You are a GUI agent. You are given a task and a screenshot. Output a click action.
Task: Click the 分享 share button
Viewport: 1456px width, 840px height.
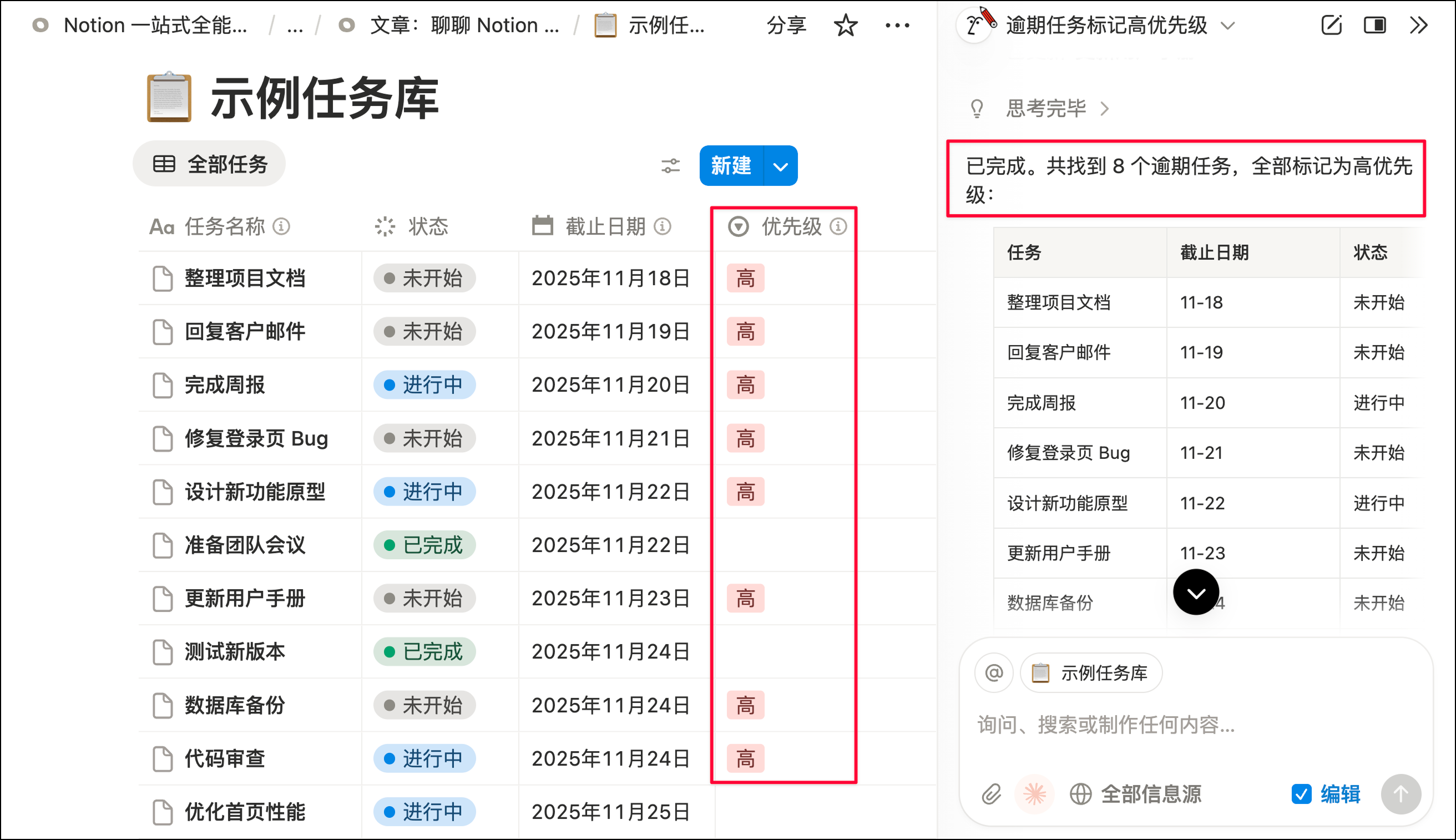tap(786, 25)
